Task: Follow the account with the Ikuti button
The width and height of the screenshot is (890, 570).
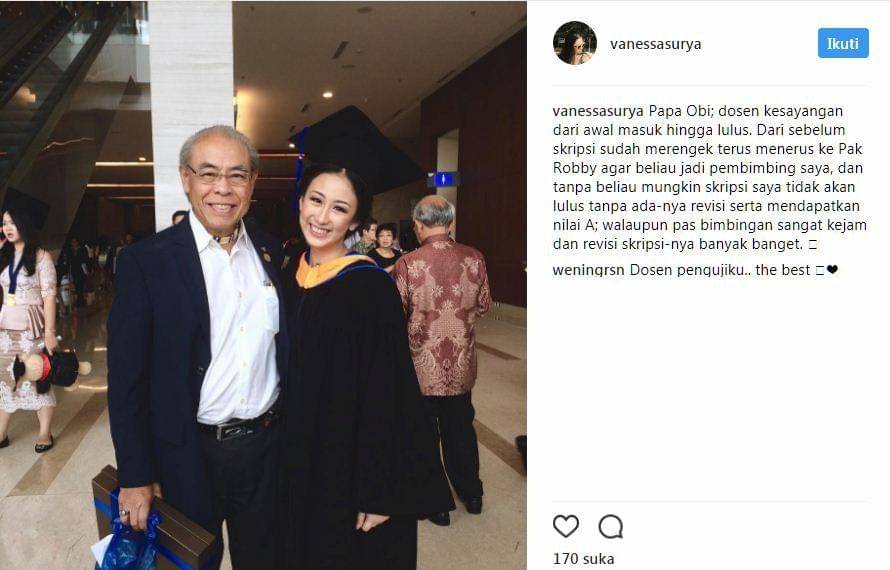Action: pos(843,43)
